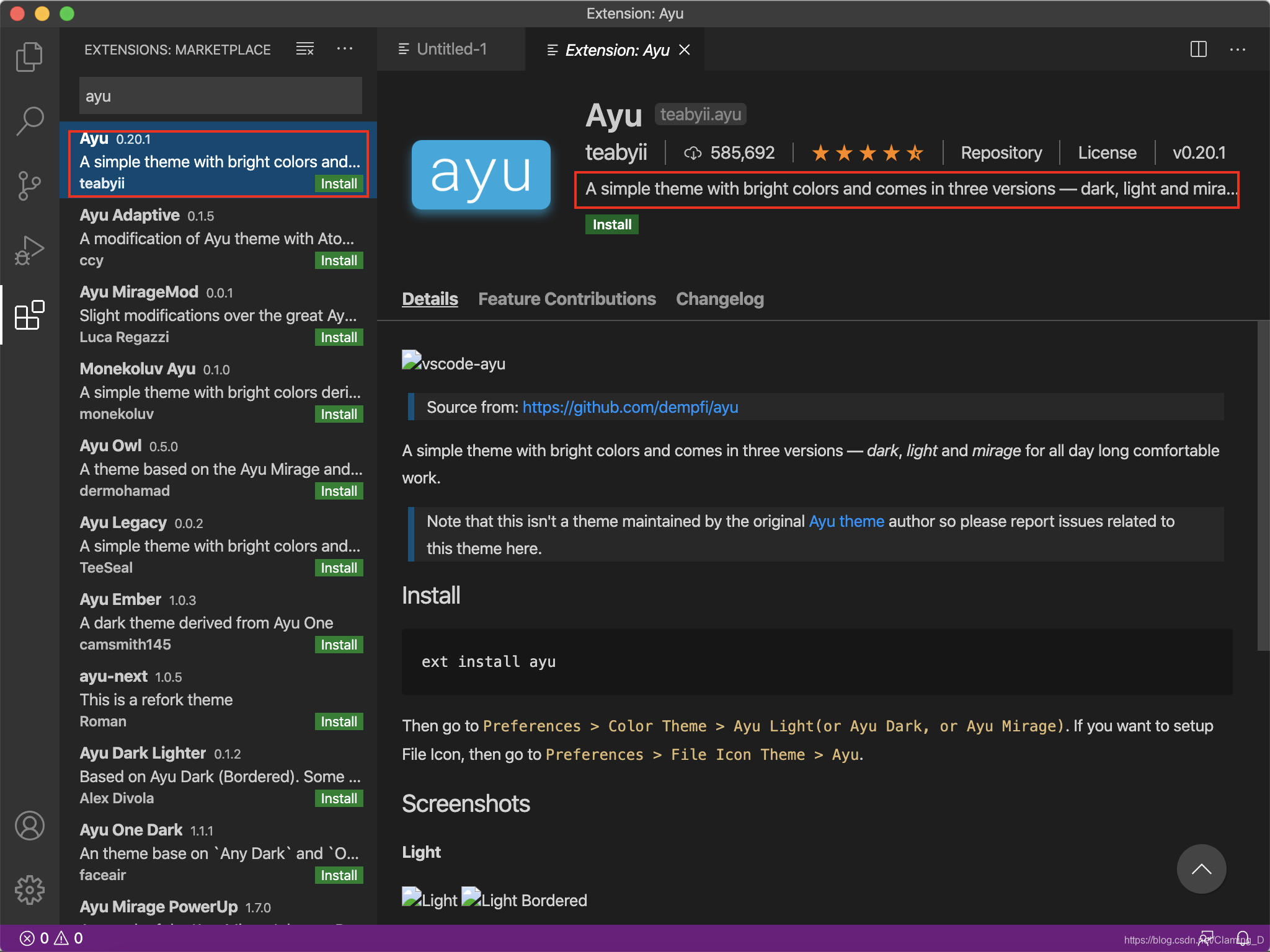Viewport: 1270px width, 952px height.
Task: Clear extensions search results icon
Action: click(304, 49)
